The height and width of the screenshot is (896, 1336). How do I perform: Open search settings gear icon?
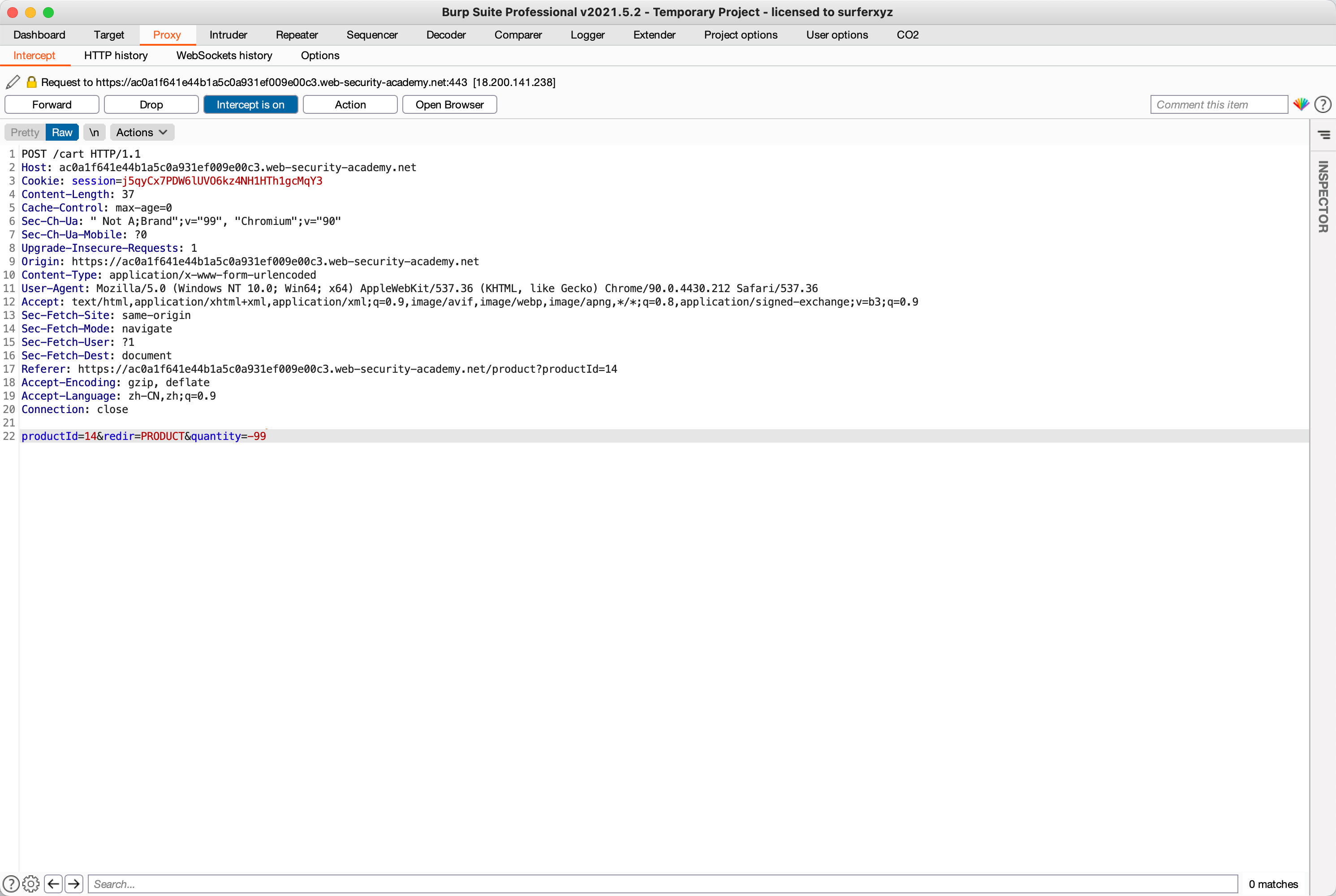pyautogui.click(x=31, y=884)
